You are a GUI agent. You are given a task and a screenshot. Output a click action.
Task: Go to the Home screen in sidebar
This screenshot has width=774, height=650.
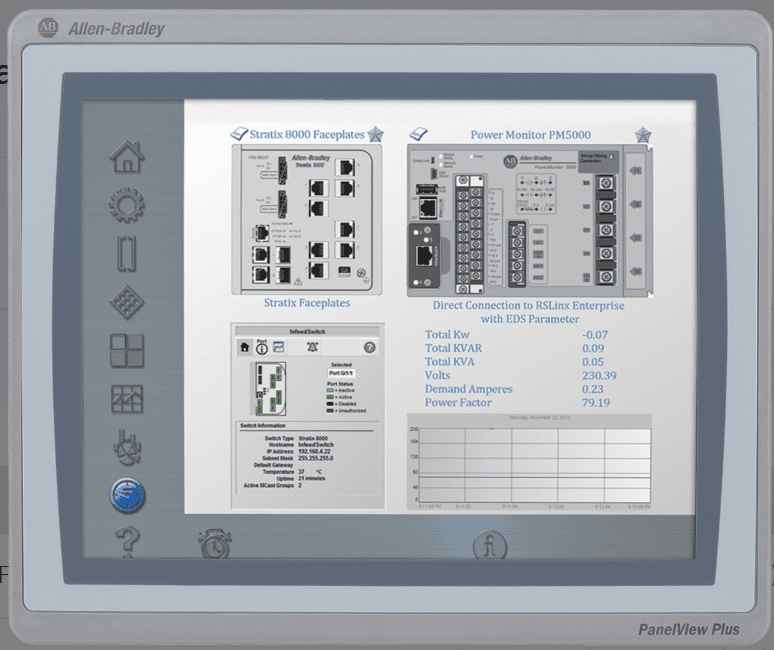click(x=127, y=157)
